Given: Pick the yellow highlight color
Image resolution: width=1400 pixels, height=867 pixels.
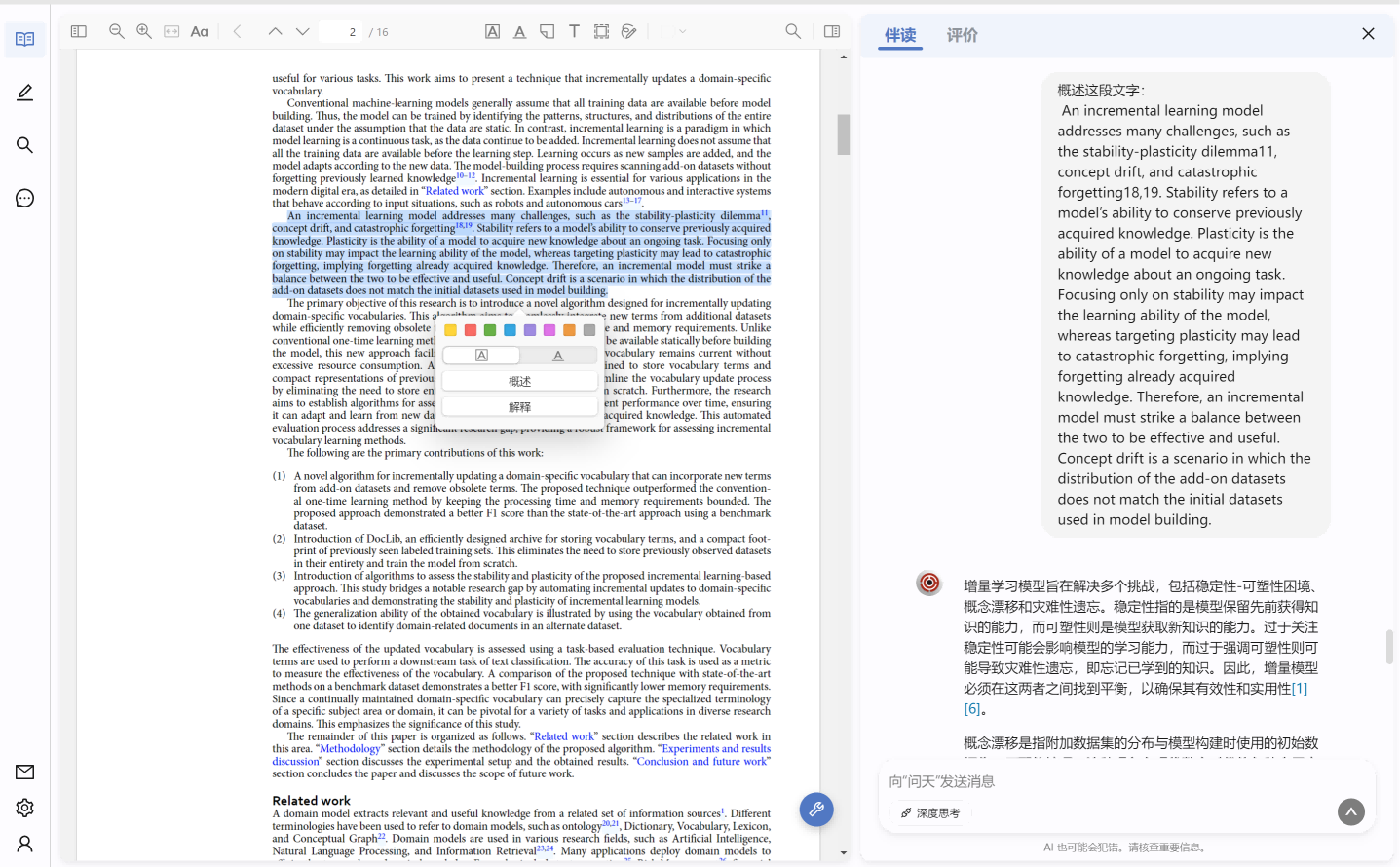Looking at the screenshot, I should pos(450,330).
